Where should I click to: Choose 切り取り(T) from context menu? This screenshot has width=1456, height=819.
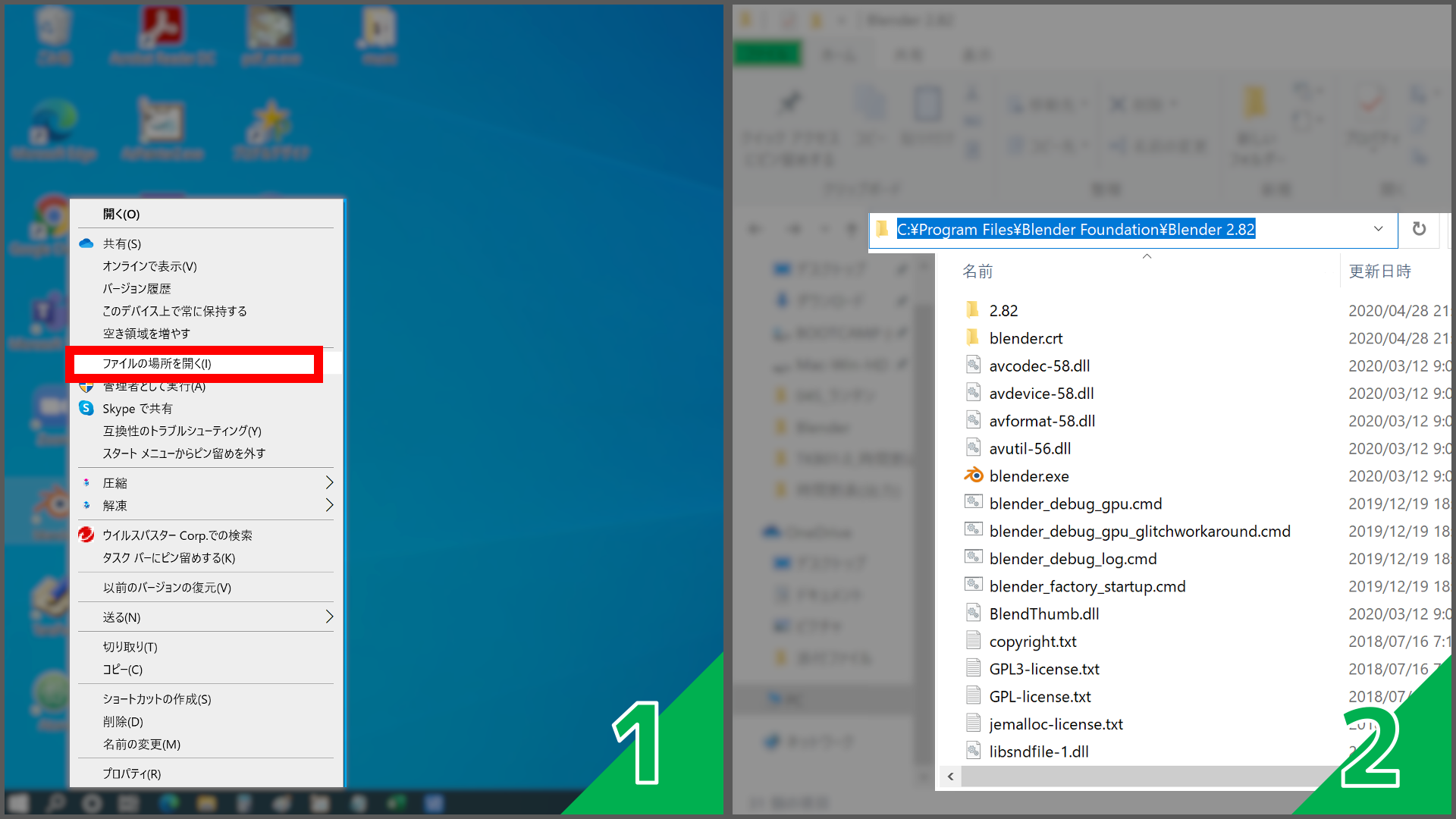206,647
